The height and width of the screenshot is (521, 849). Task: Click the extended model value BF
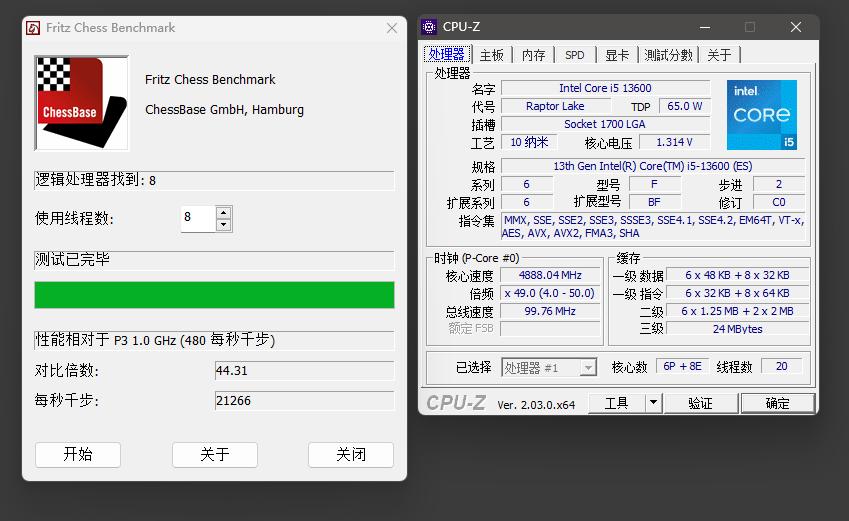click(654, 202)
